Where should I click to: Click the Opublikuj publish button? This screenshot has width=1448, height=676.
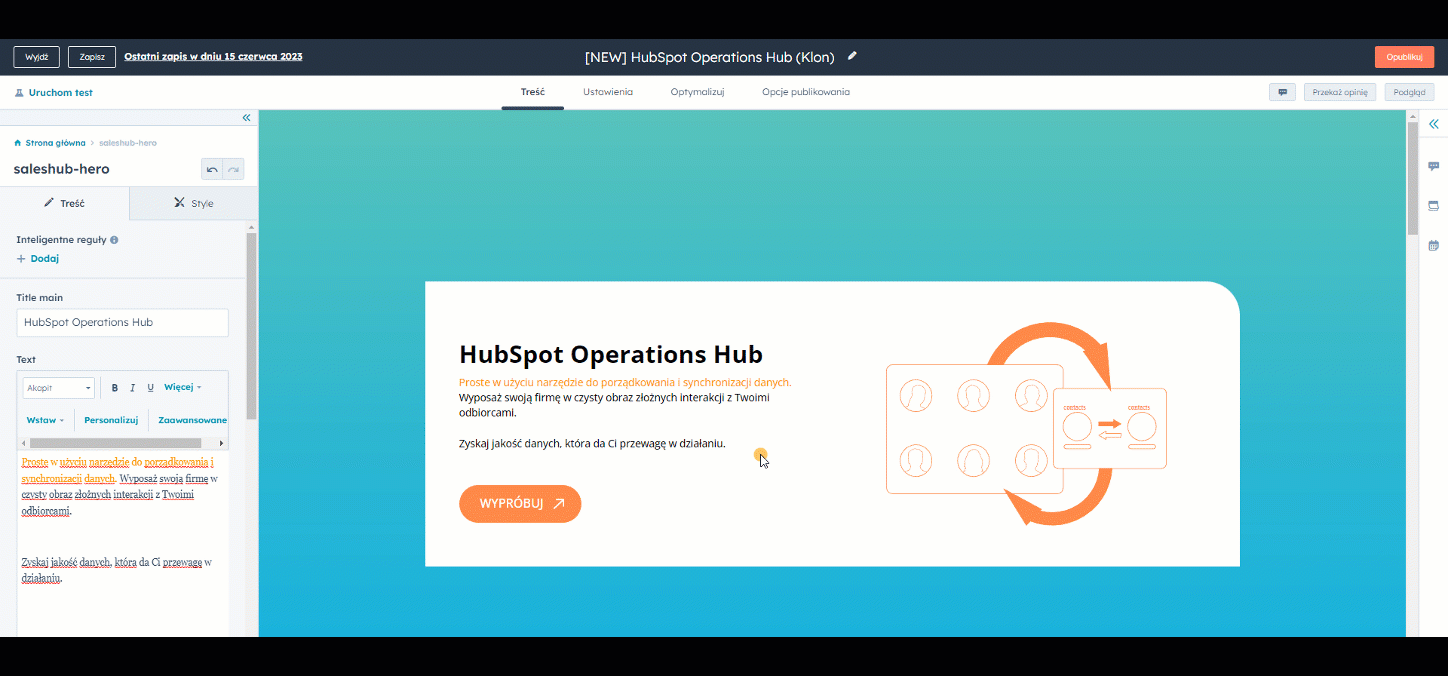click(1404, 57)
